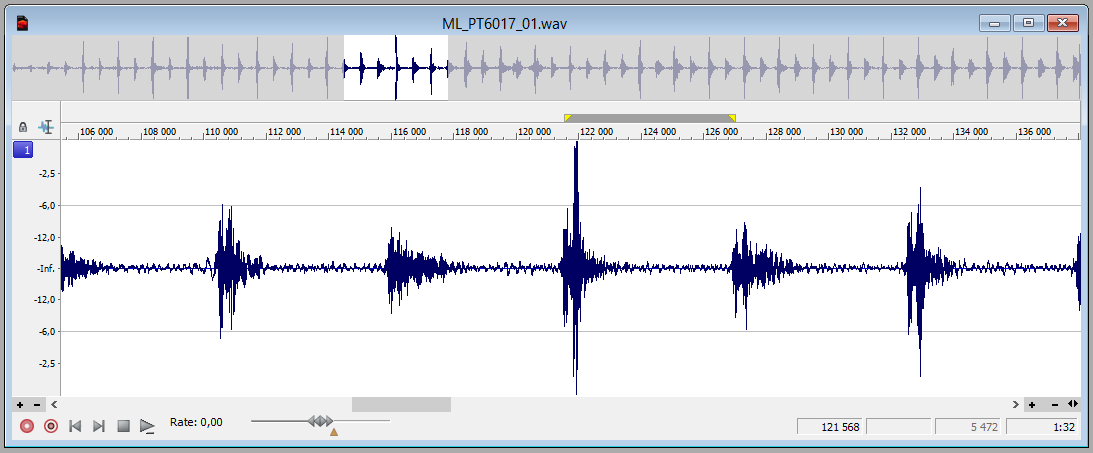Click the Record button

[x=27, y=426]
